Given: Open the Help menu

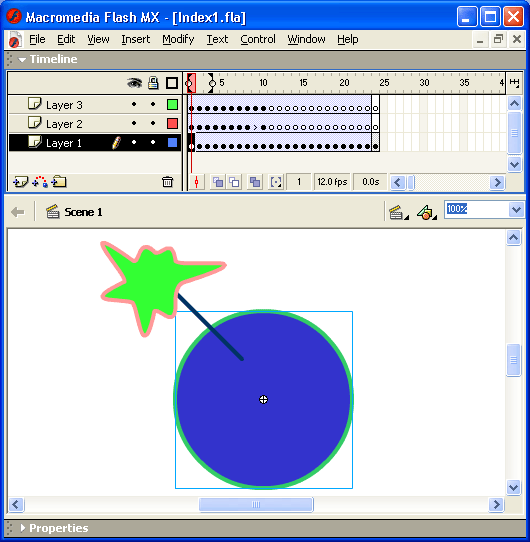Looking at the screenshot, I should [x=347, y=39].
